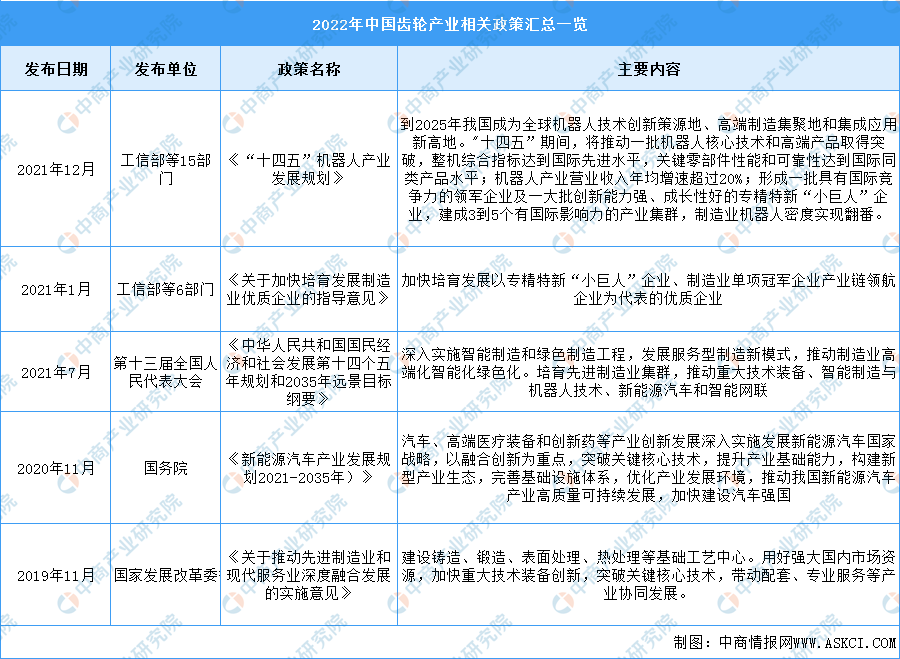Select the date cell "2020年11月"
Viewport: 900px width, 659px height.
pyautogui.click(x=56, y=468)
